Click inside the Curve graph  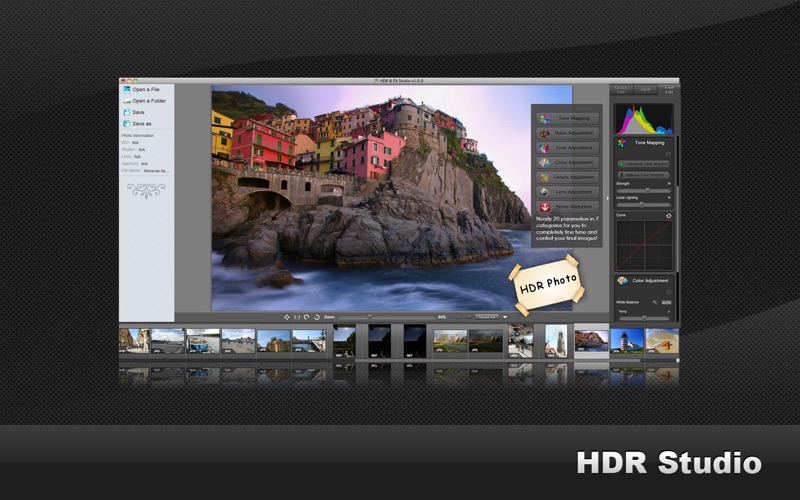[x=644, y=245]
